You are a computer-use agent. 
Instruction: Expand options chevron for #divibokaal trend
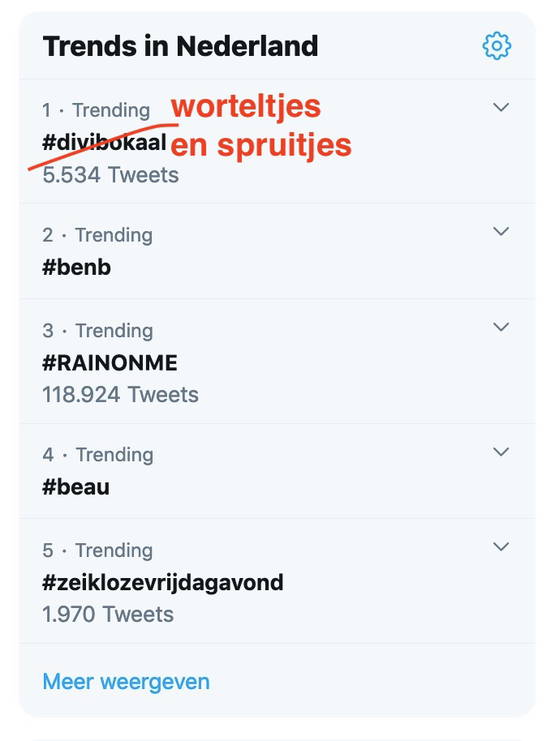click(x=501, y=107)
